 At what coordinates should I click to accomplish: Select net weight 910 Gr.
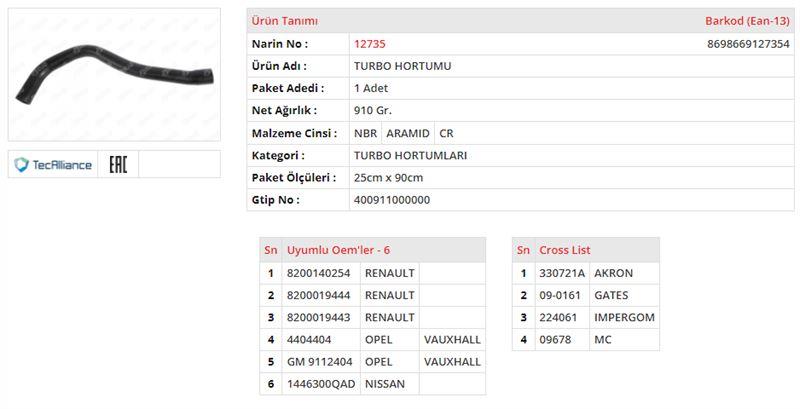(373, 110)
